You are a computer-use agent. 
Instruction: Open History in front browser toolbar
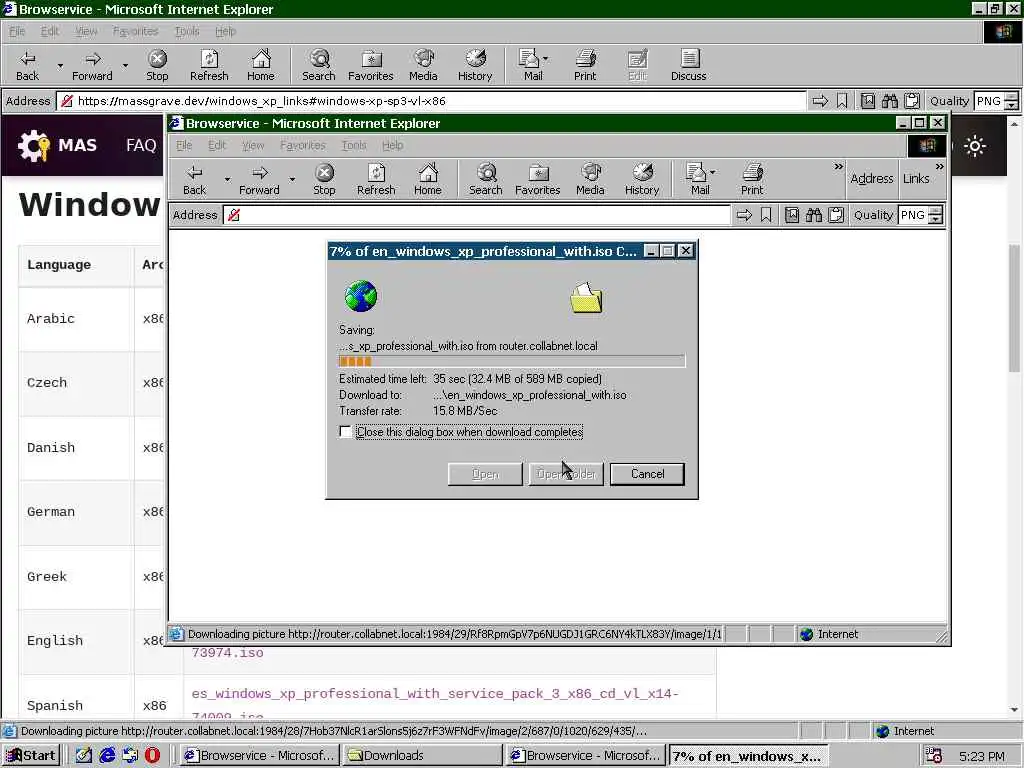click(642, 180)
